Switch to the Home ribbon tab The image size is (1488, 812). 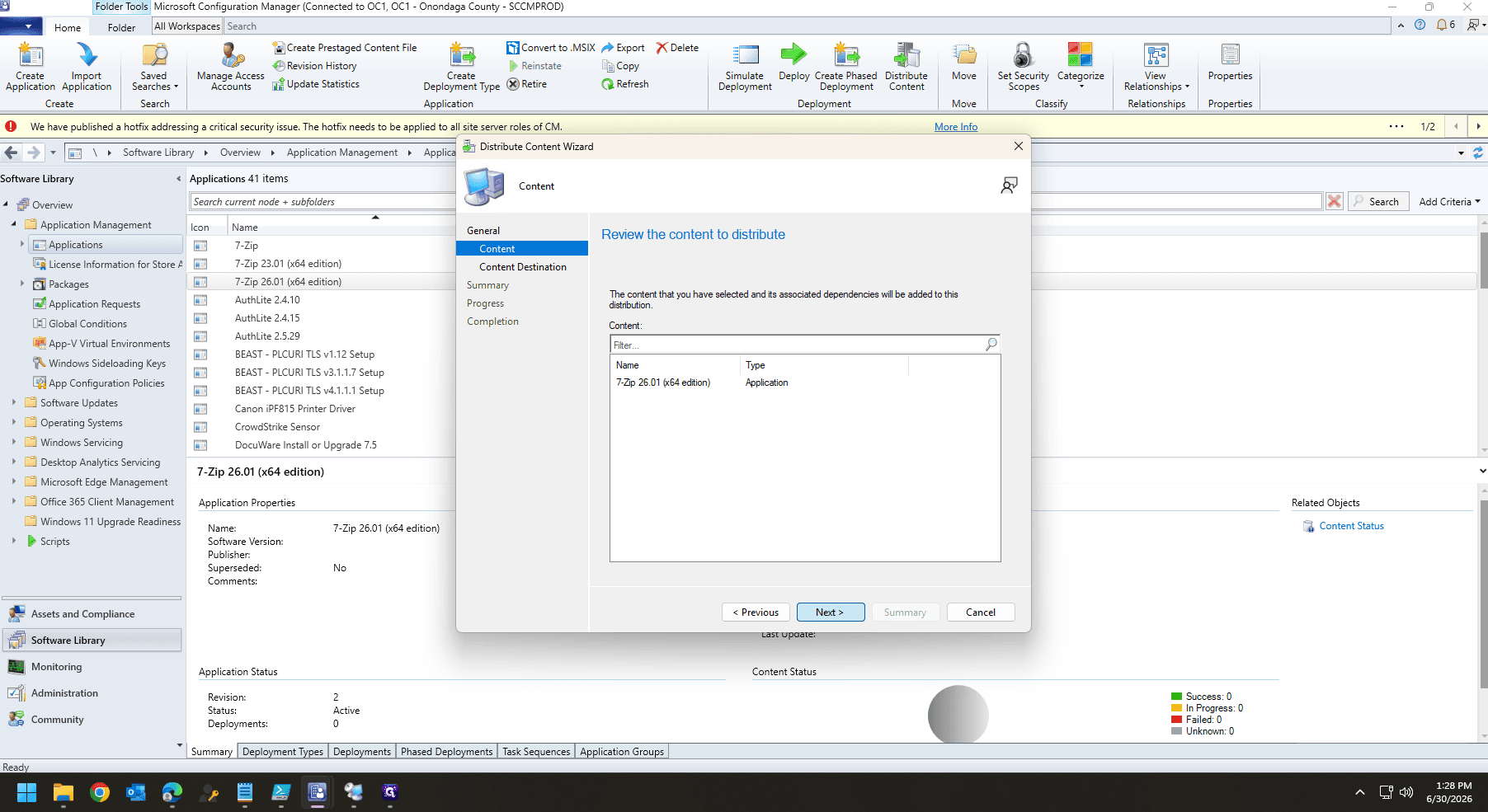(x=68, y=27)
